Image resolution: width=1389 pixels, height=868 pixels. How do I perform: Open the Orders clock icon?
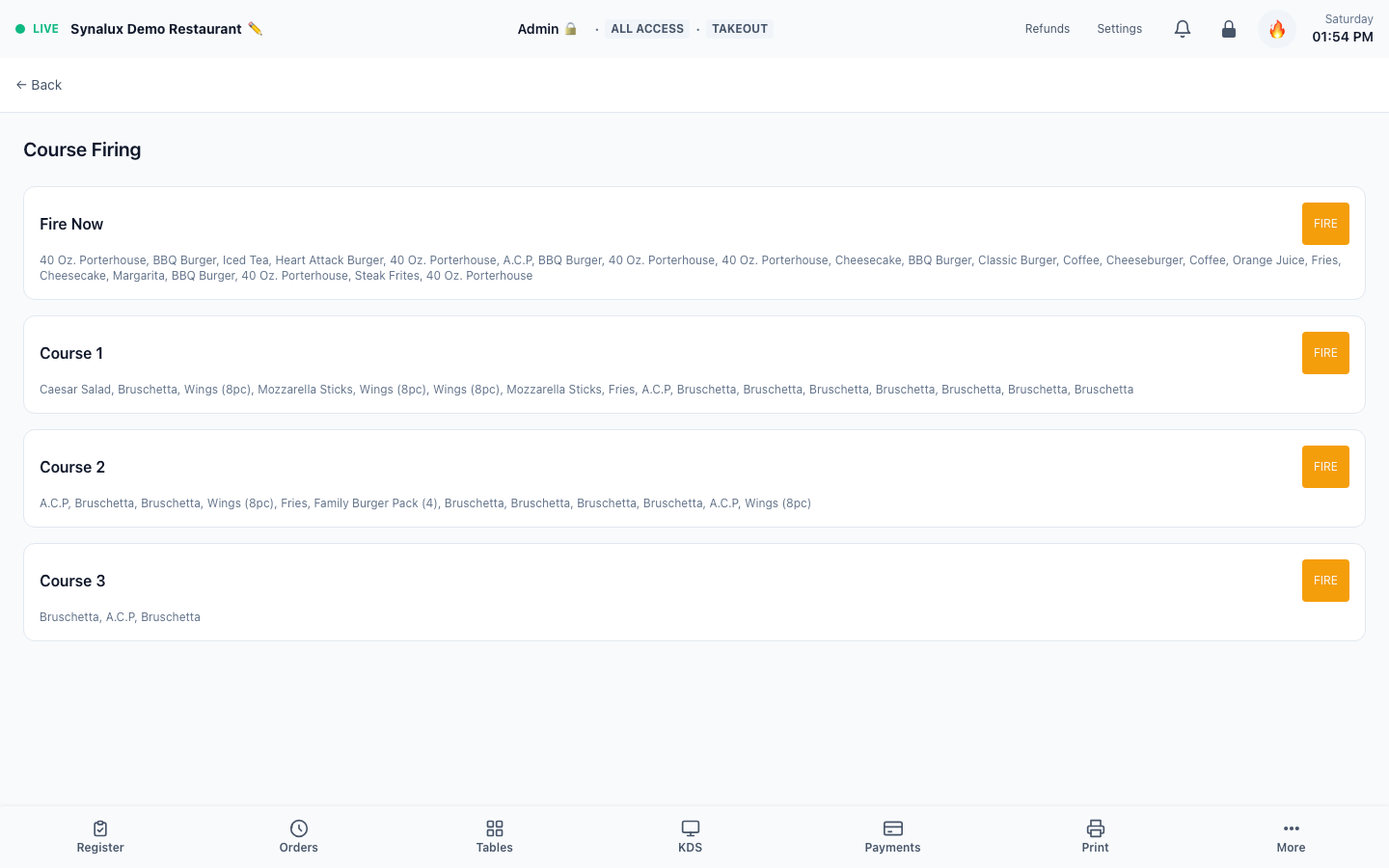coord(299,828)
